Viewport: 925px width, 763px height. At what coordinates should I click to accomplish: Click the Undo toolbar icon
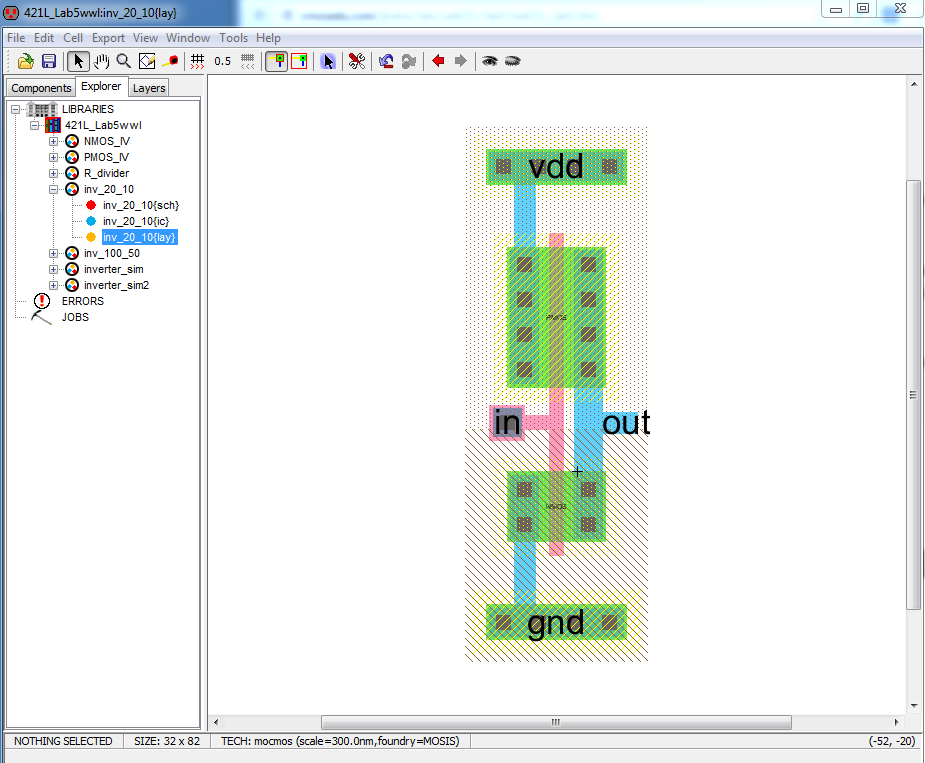point(386,61)
